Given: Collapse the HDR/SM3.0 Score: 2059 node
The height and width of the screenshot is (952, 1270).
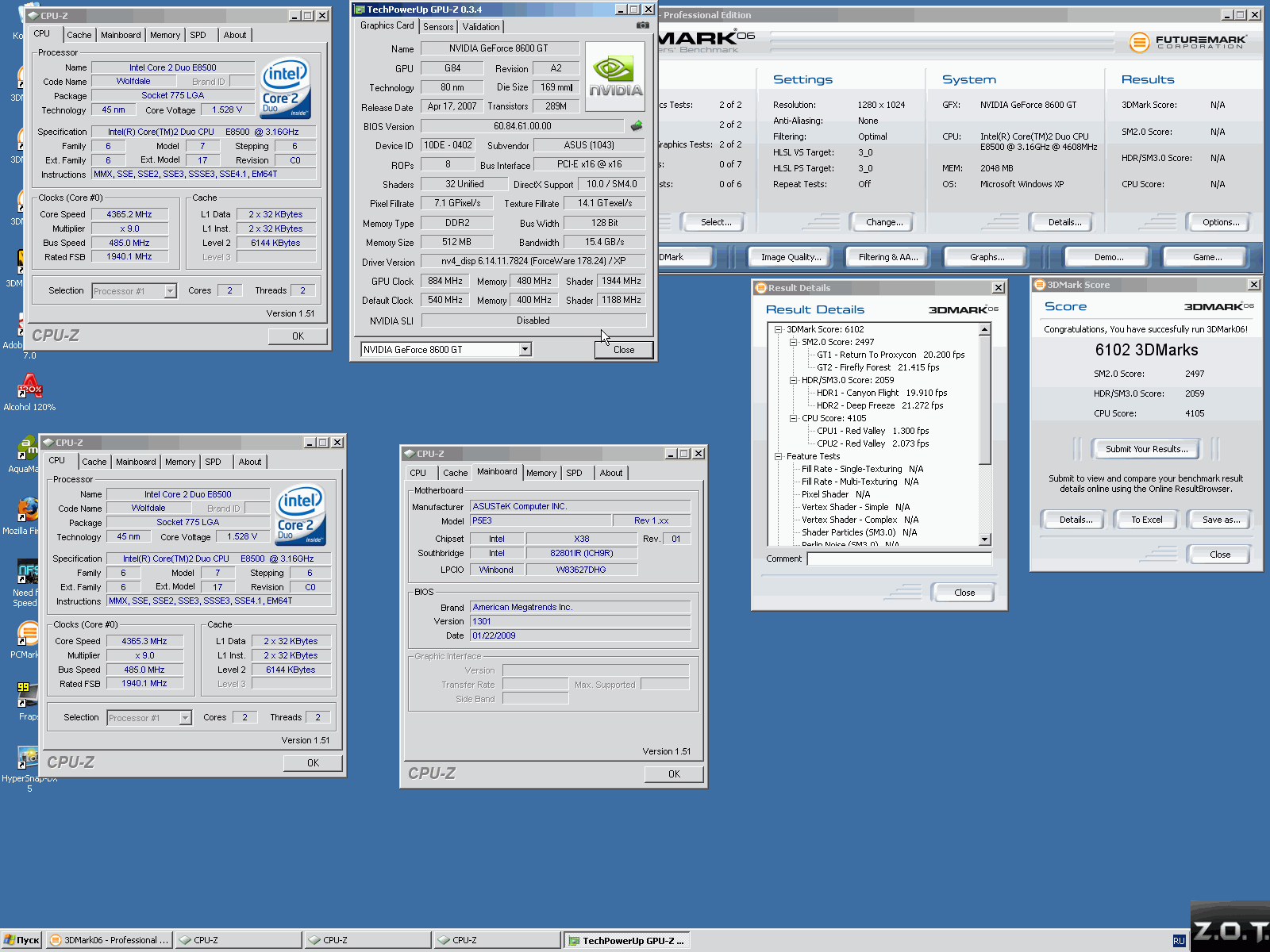Looking at the screenshot, I should tap(793, 380).
